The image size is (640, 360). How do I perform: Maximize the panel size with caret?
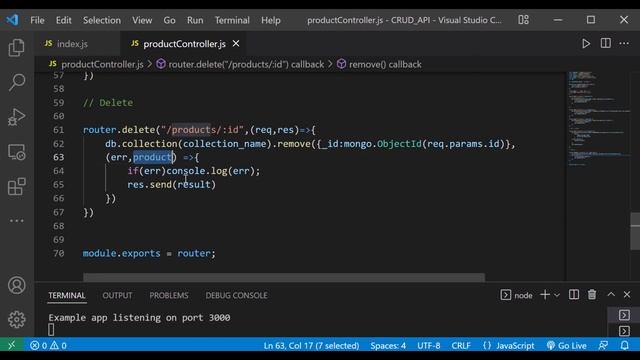pyautogui.click(x=611, y=294)
